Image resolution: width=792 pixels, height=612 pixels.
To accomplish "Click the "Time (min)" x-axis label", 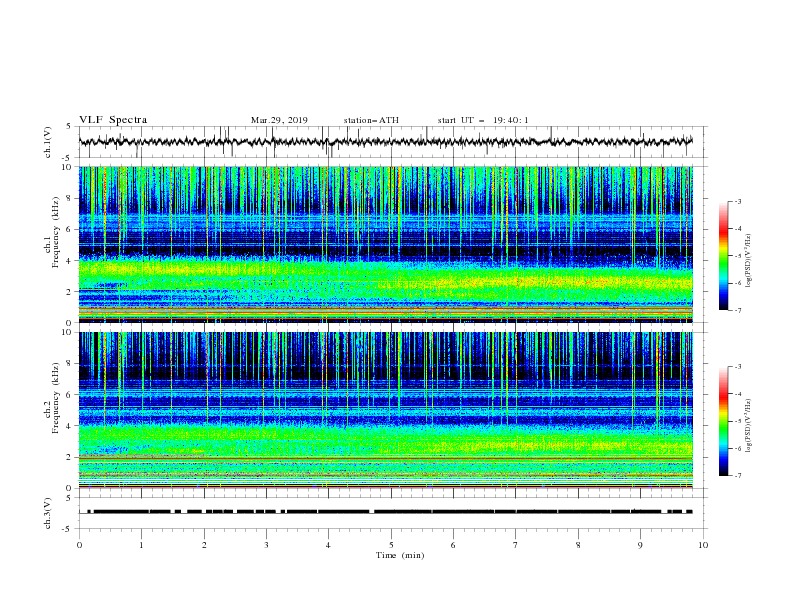I will coord(400,555).
